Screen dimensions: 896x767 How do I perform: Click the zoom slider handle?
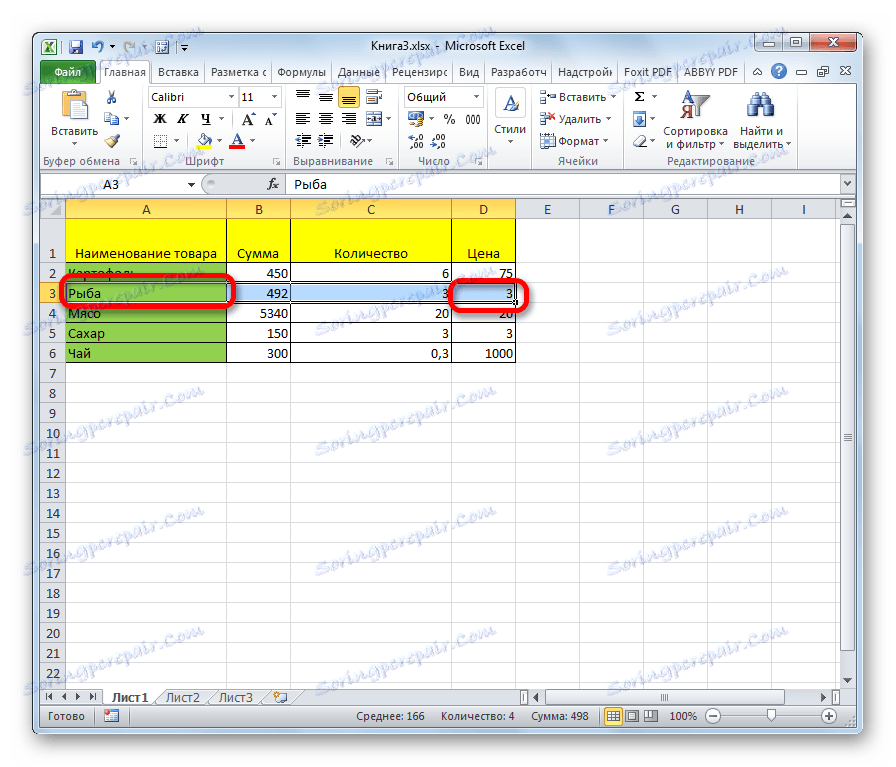(771, 716)
